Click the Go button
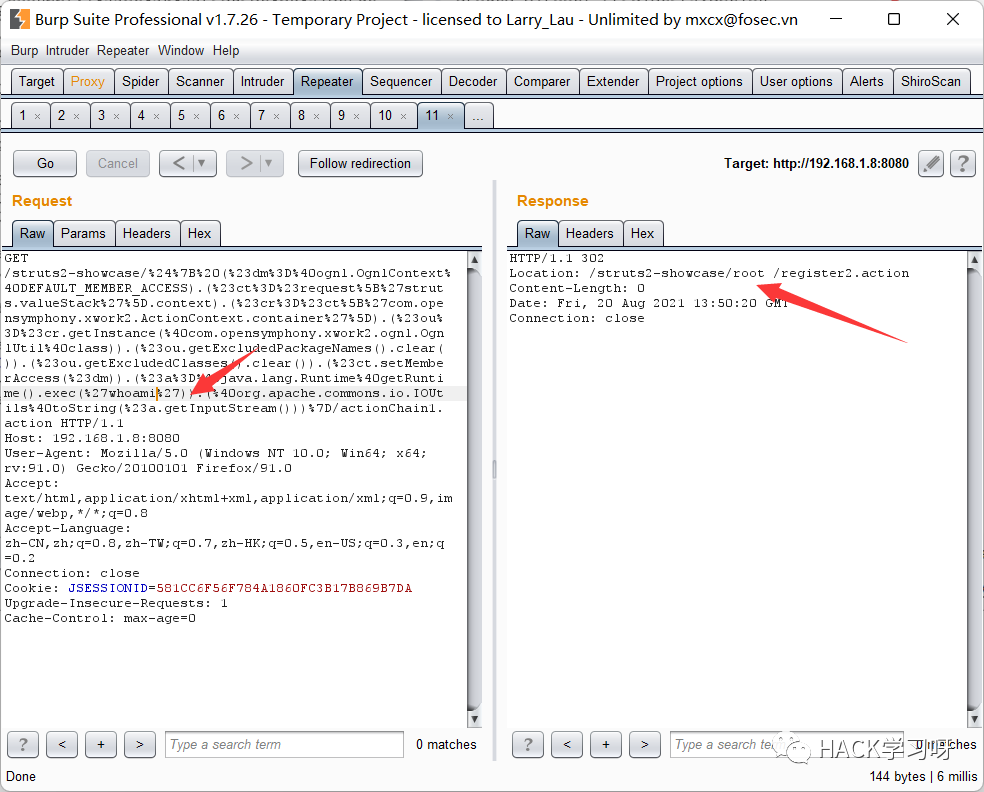 tap(45, 164)
